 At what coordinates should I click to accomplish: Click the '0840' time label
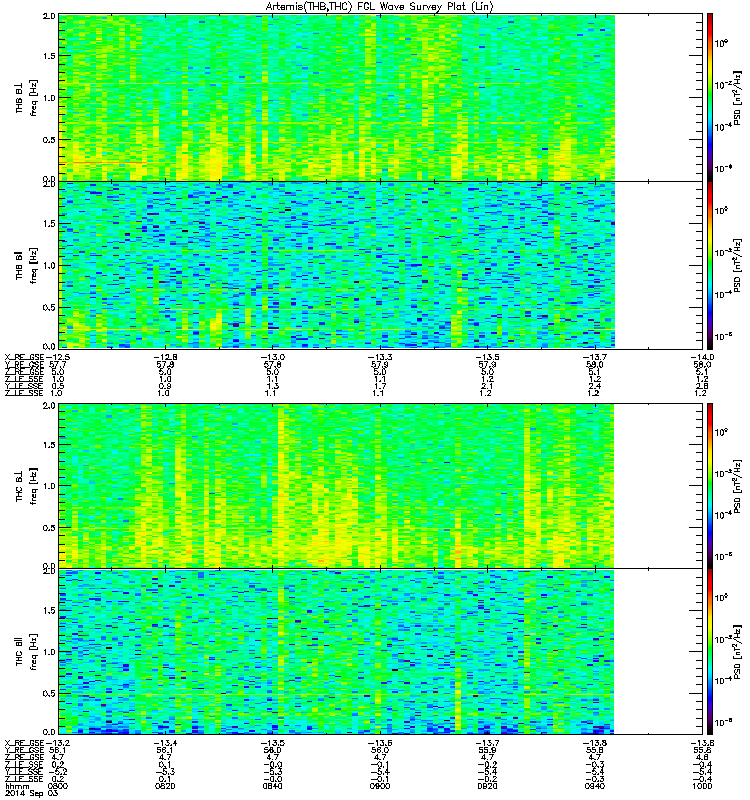(272, 786)
